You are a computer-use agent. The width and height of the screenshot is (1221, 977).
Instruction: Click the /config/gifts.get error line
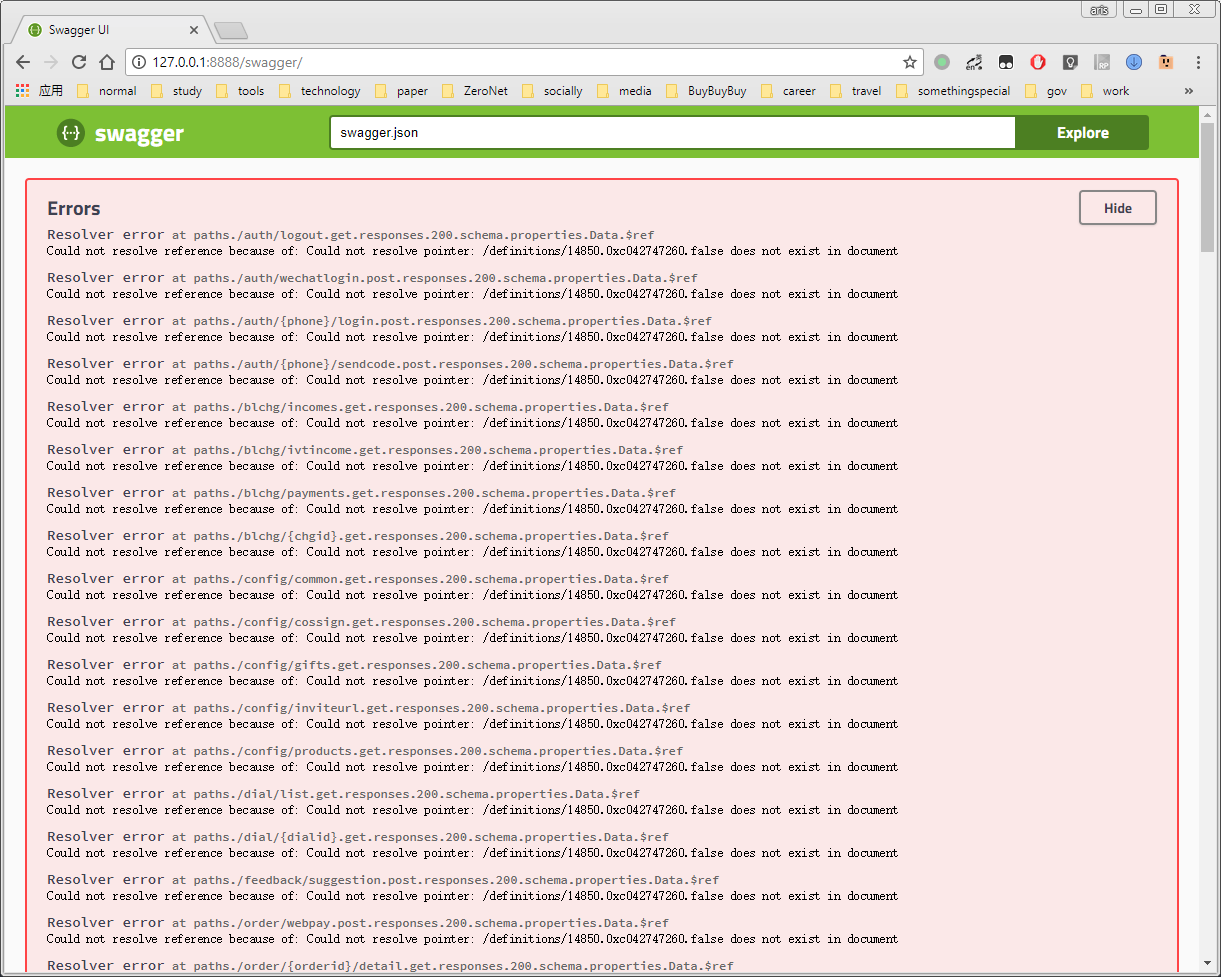(x=354, y=665)
